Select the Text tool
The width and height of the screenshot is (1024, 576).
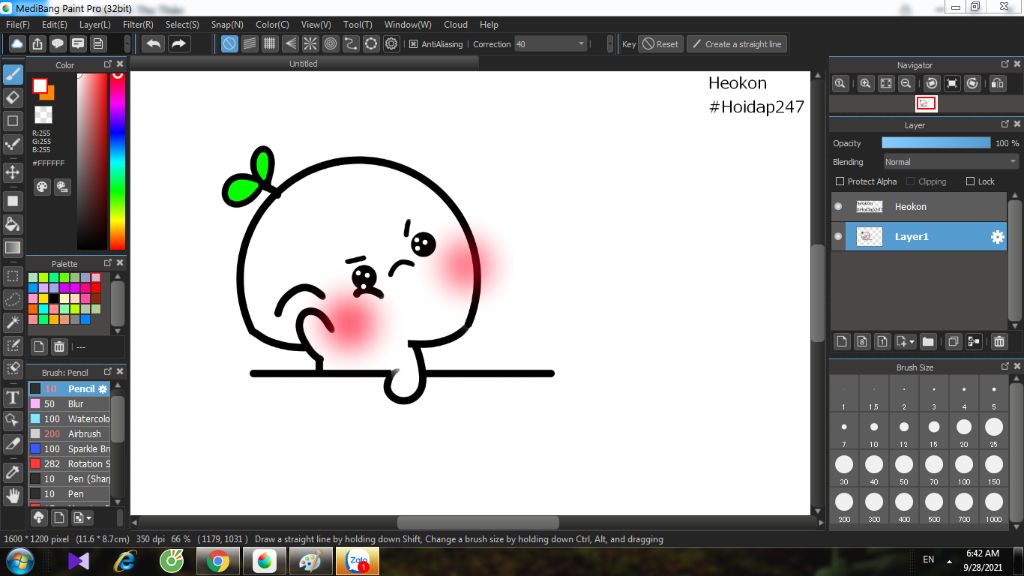(12, 397)
